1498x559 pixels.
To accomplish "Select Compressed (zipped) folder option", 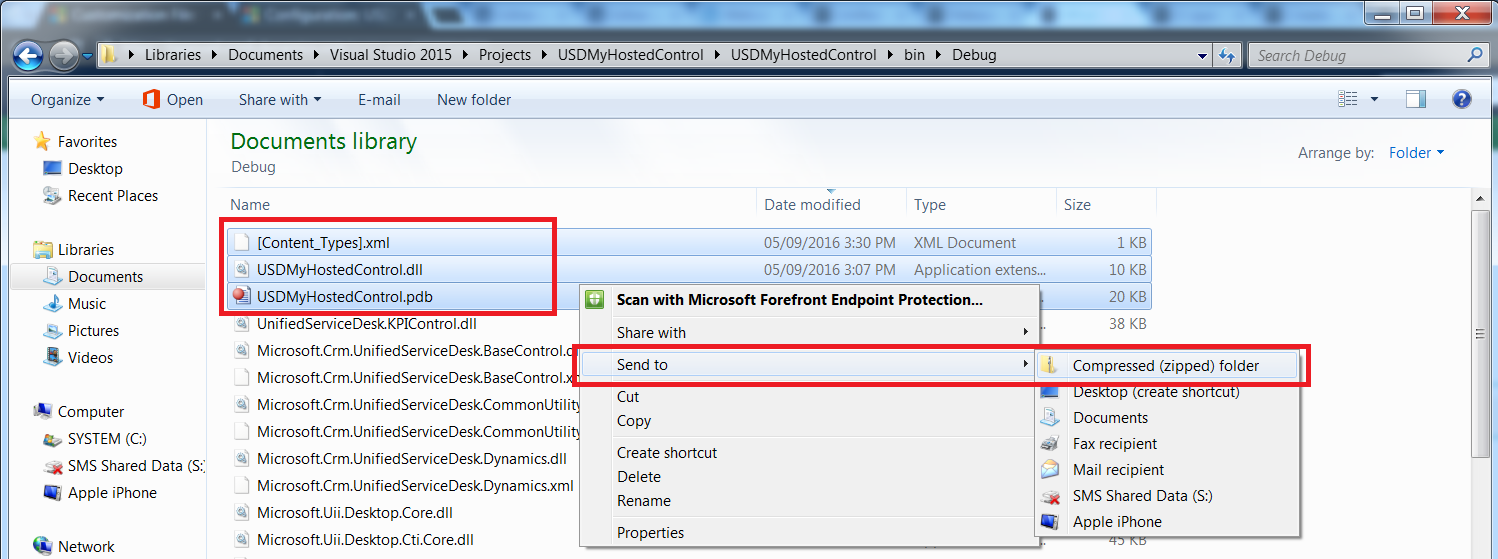I will tap(1165, 366).
